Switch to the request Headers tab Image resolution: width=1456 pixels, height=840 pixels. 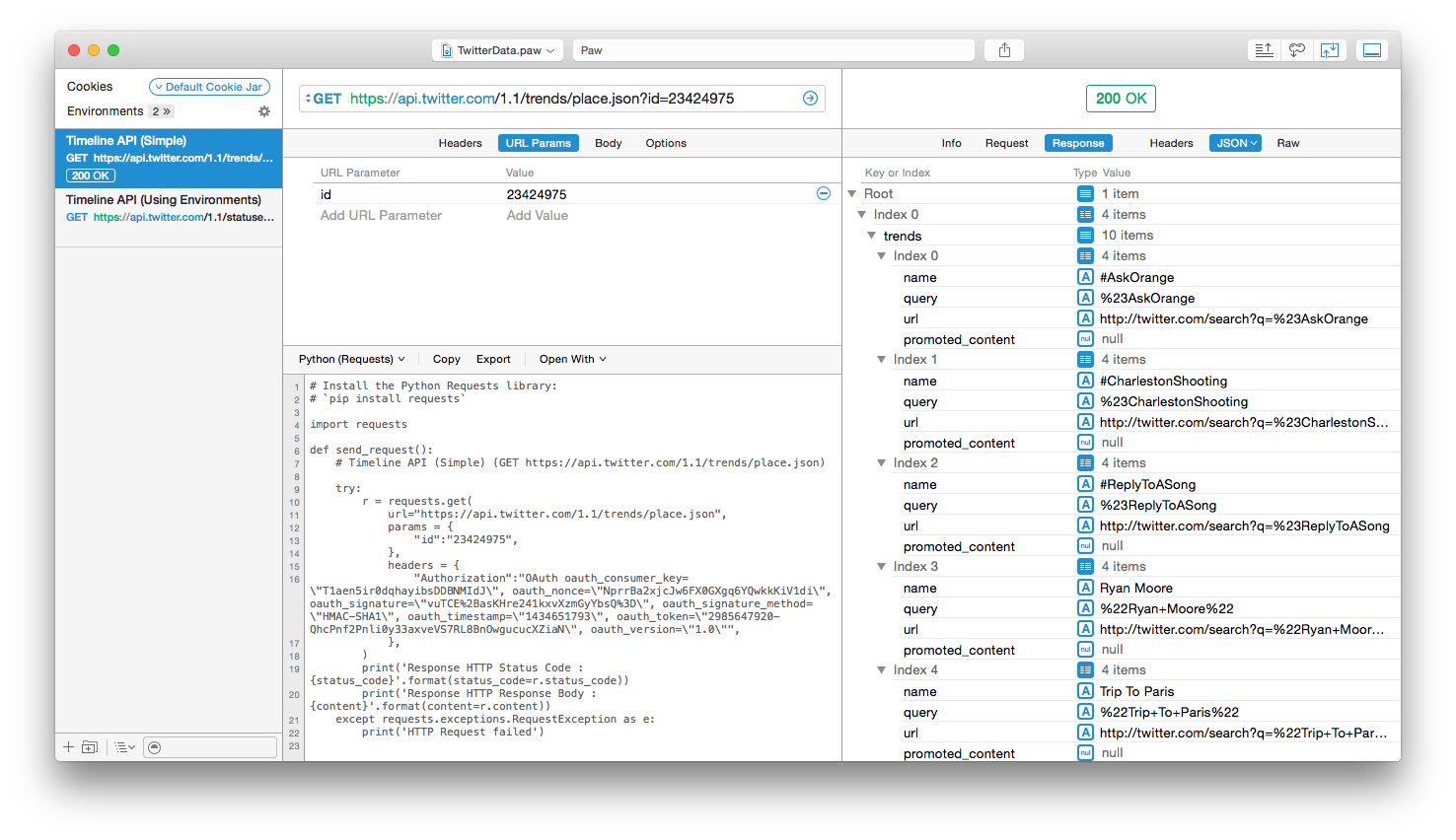coord(460,143)
